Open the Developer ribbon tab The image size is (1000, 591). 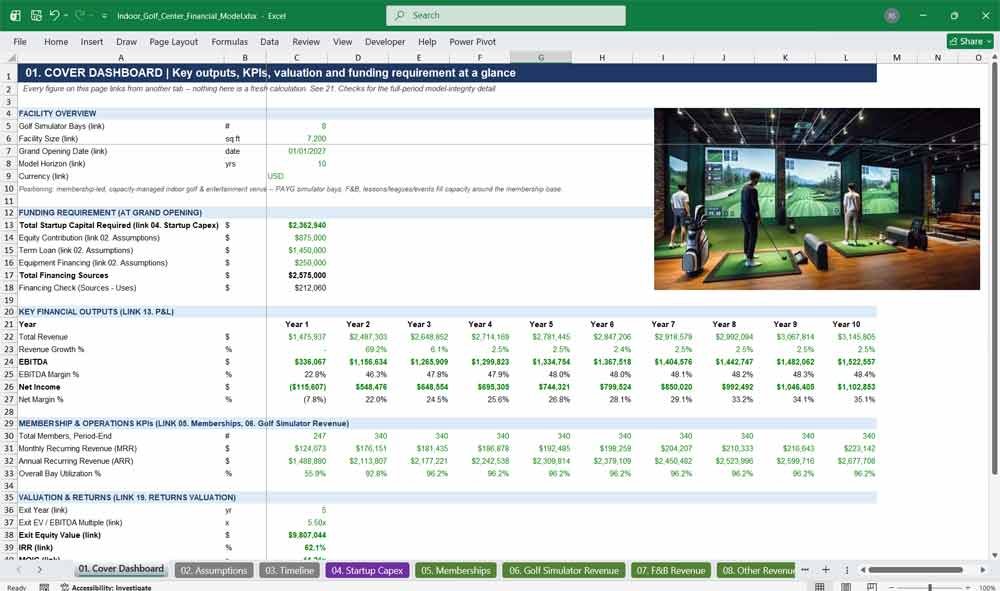point(385,41)
